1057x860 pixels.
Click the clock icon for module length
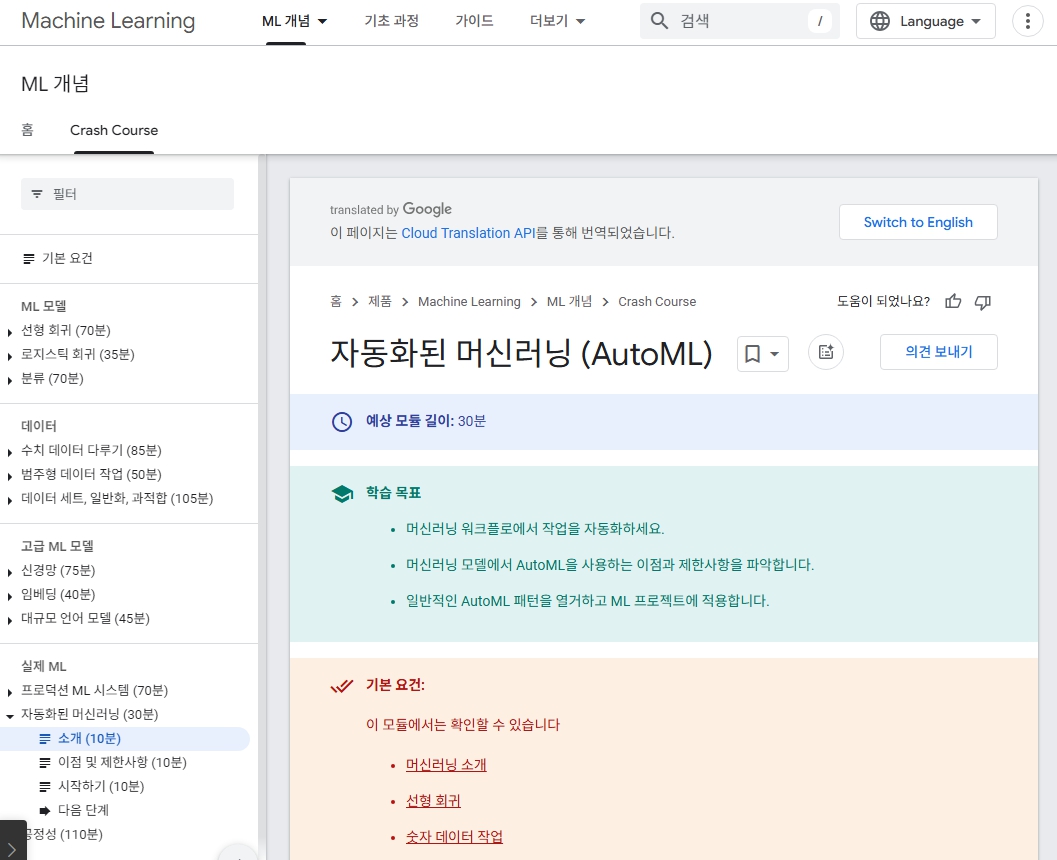pyautogui.click(x=342, y=422)
